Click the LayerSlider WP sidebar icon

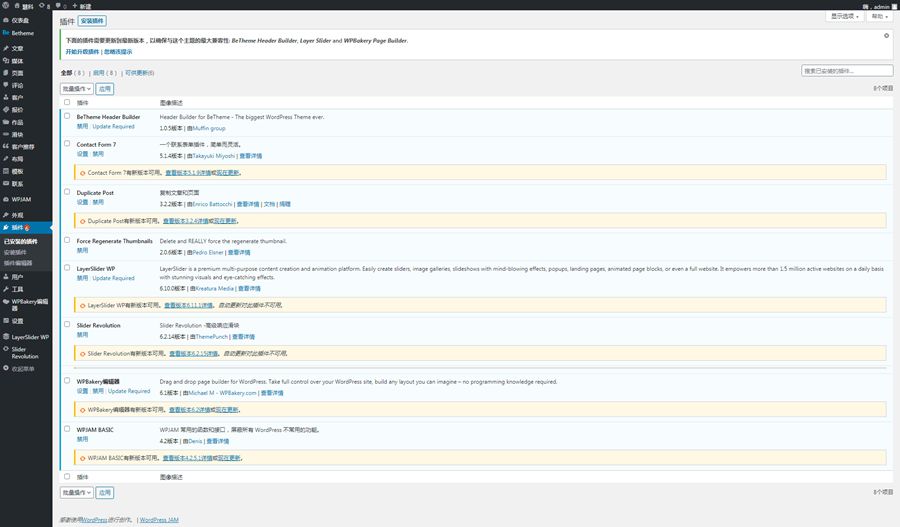pos(6,337)
